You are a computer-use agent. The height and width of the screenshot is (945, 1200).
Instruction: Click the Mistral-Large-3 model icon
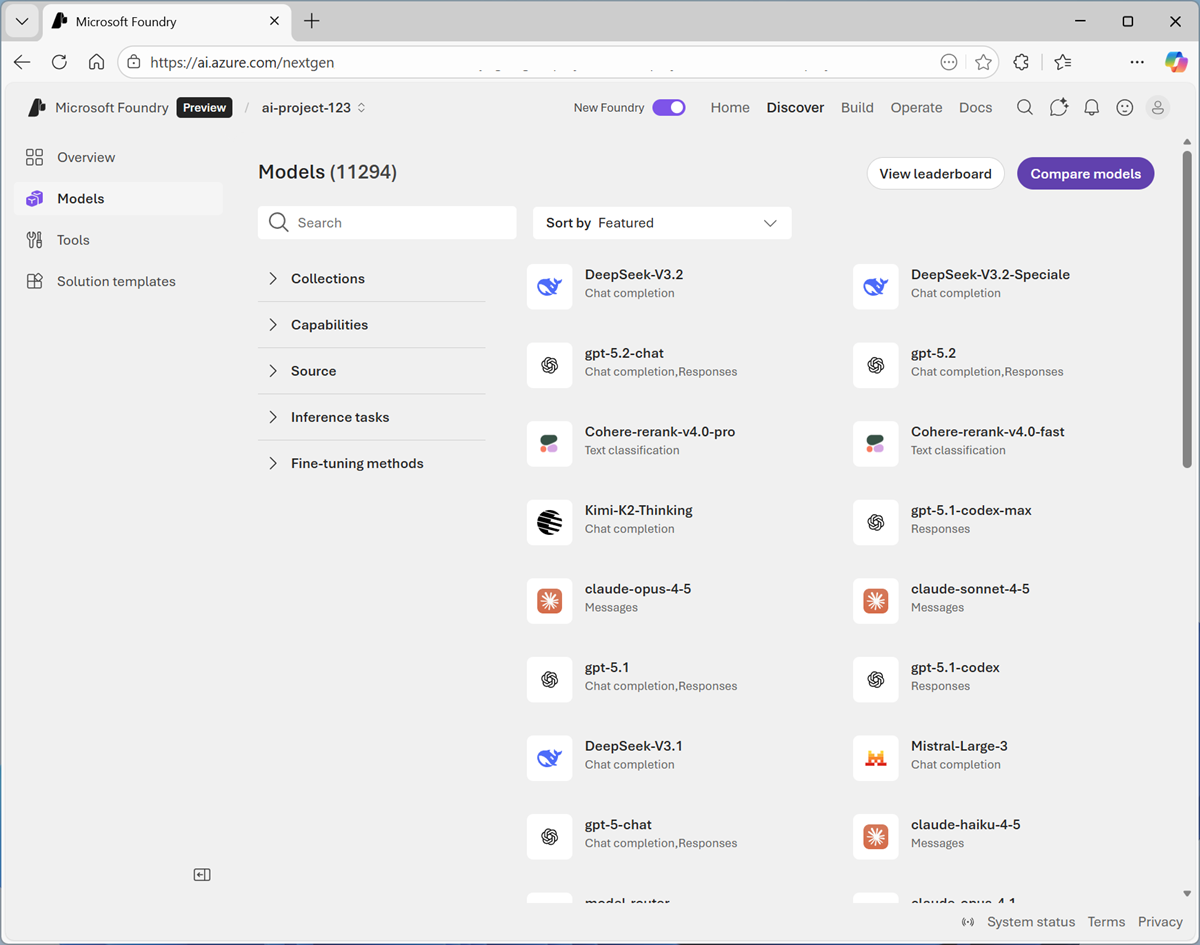pos(876,758)
